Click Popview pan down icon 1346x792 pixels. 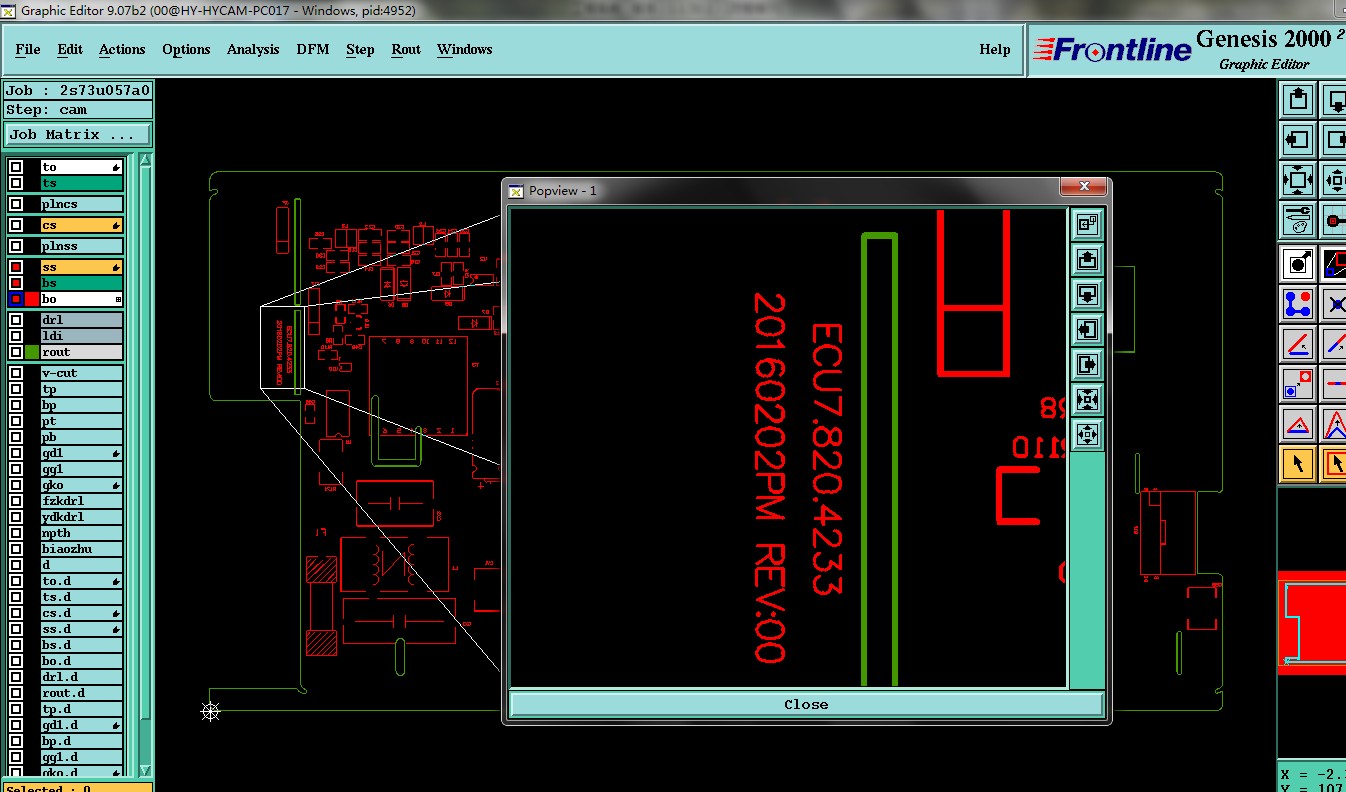click(x=1087, y=294)
